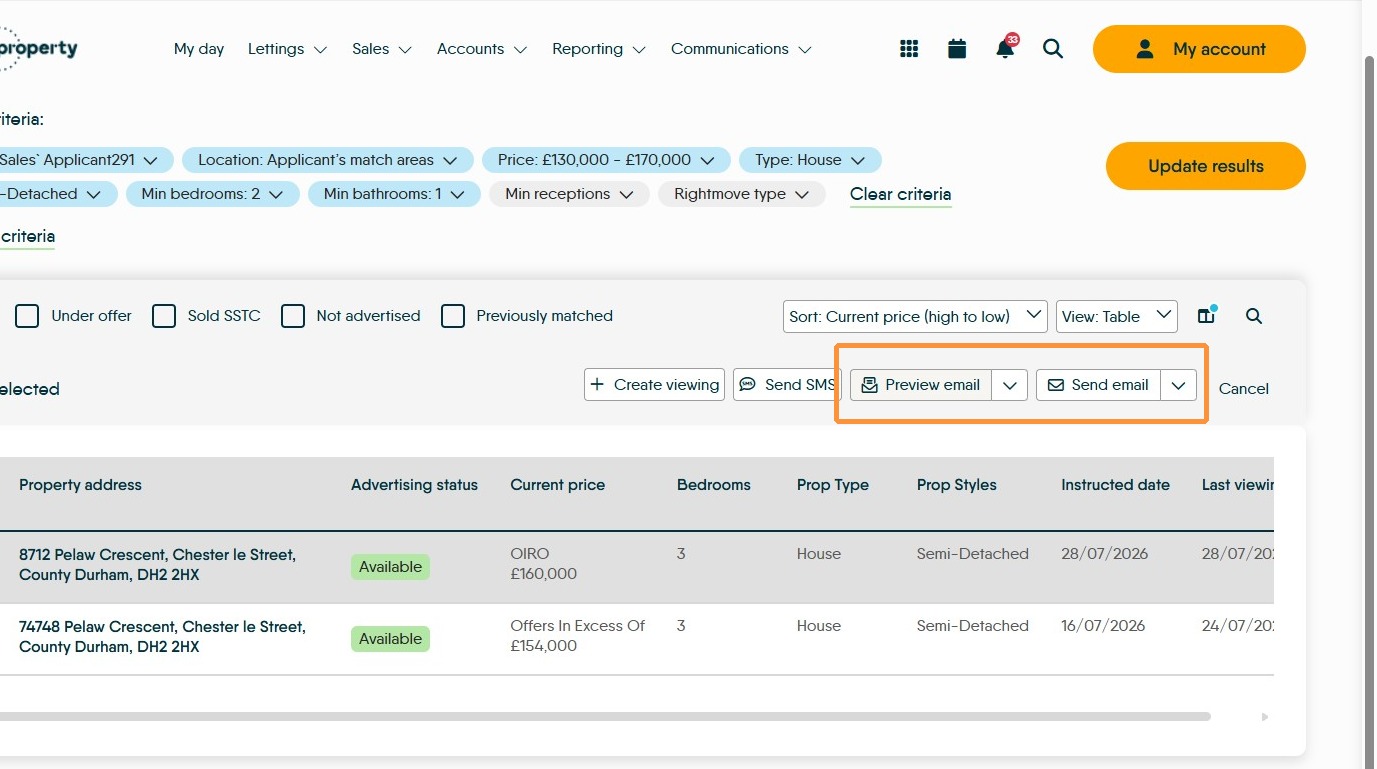Open the Price £130,000 - £170,000 filter

coord(606,160)
